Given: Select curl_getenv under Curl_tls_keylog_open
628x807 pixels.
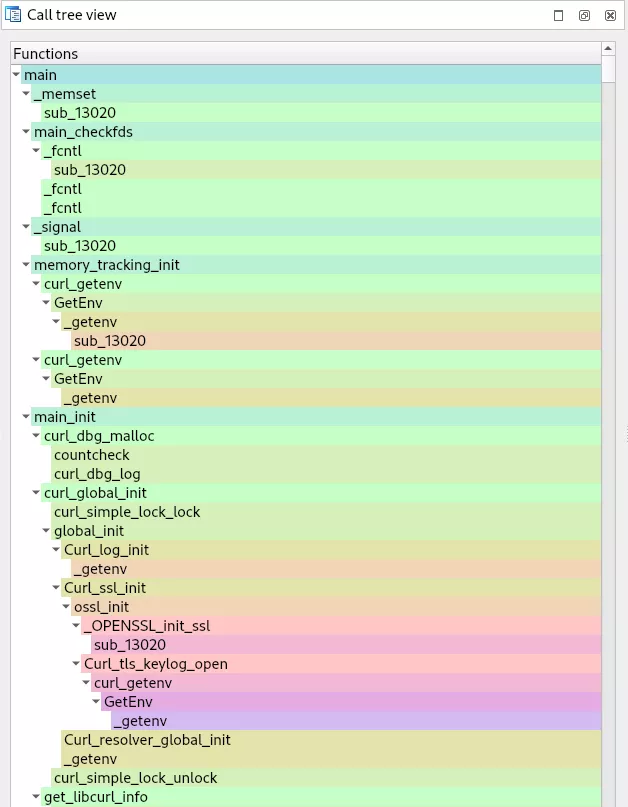Looking at the screenshot, I should 346,683.
